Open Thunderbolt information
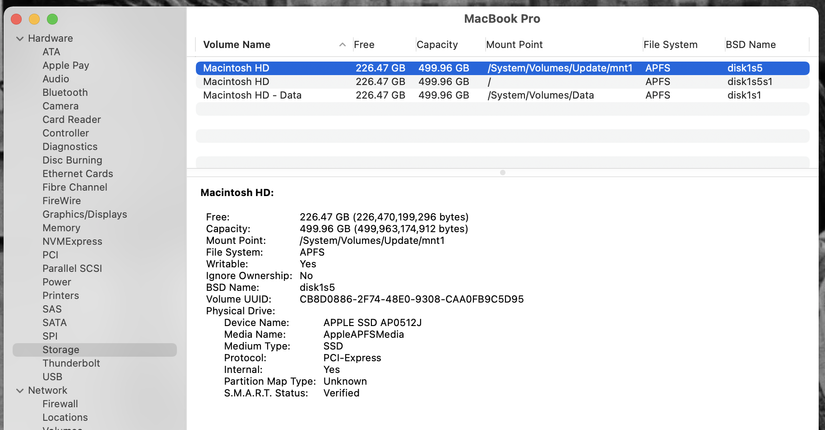The image size is (825, 430). [x=71, y=363]
